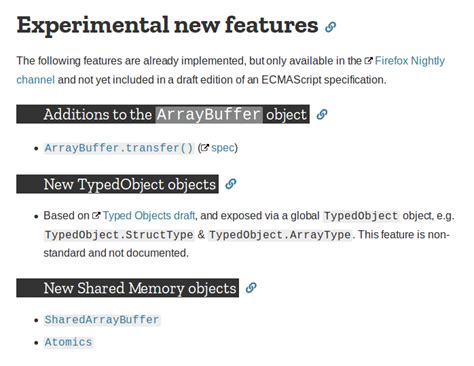Click the TypedObject.ArrayType code snippet

[x=280, y=235]
